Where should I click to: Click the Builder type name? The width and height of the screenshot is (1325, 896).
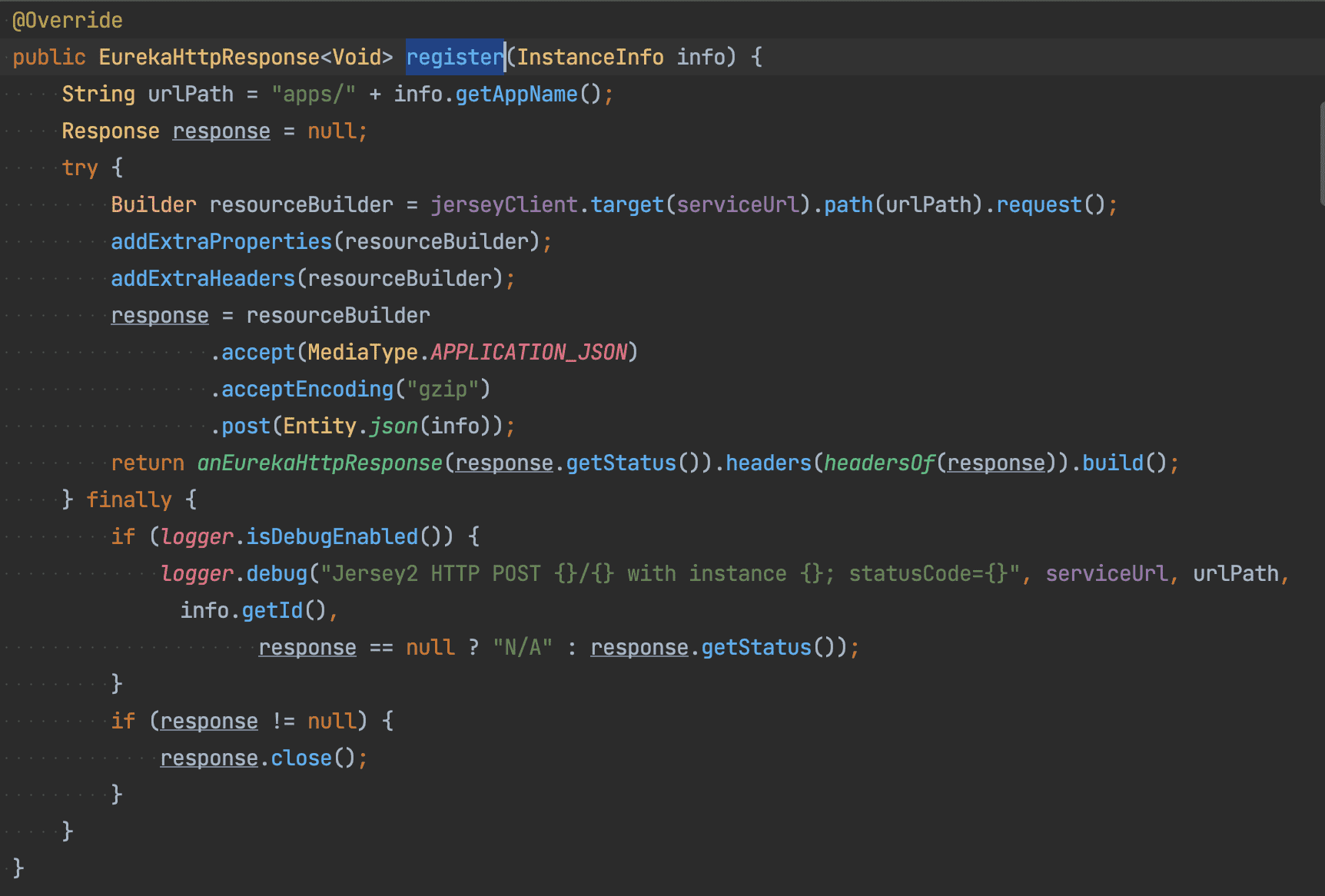[x=154, y=204]
